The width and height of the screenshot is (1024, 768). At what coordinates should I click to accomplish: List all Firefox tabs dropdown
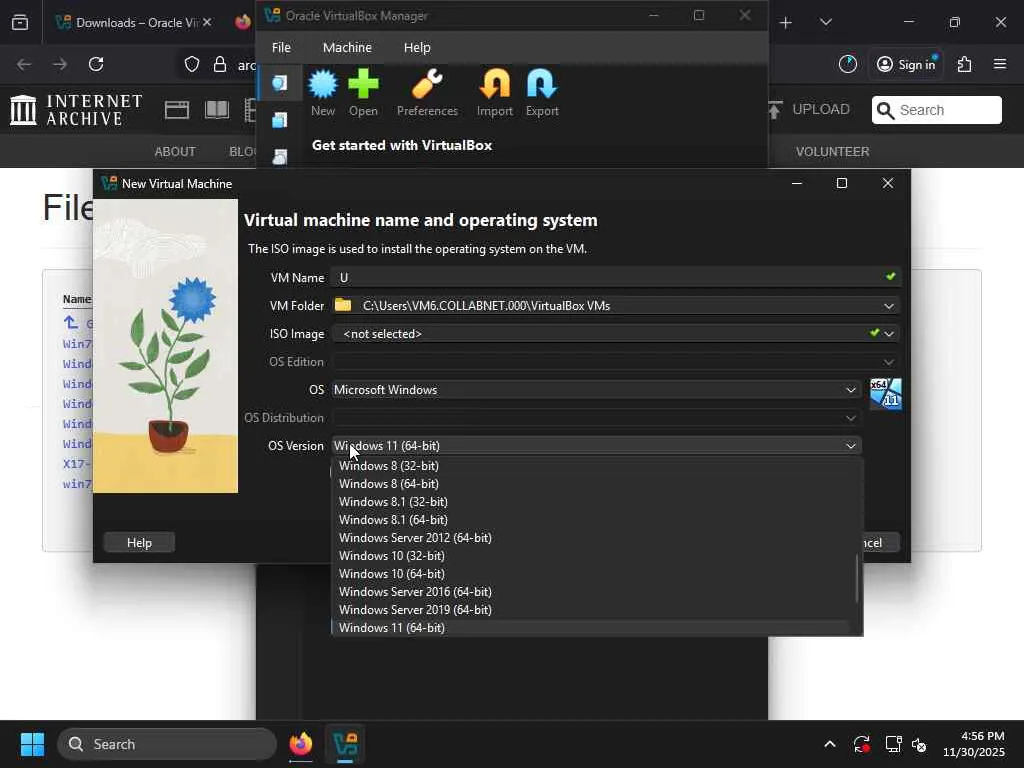825,22
